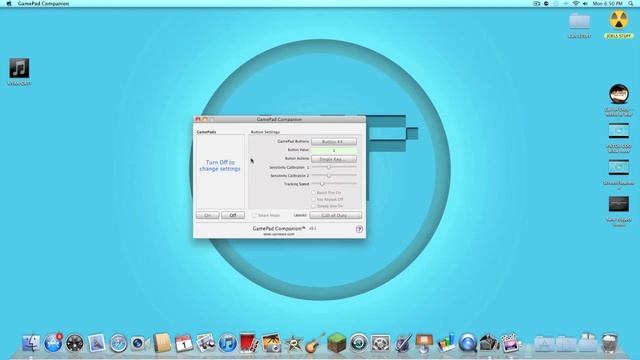Toggle the Key Repeat Off checkbox

click(313, 199)
